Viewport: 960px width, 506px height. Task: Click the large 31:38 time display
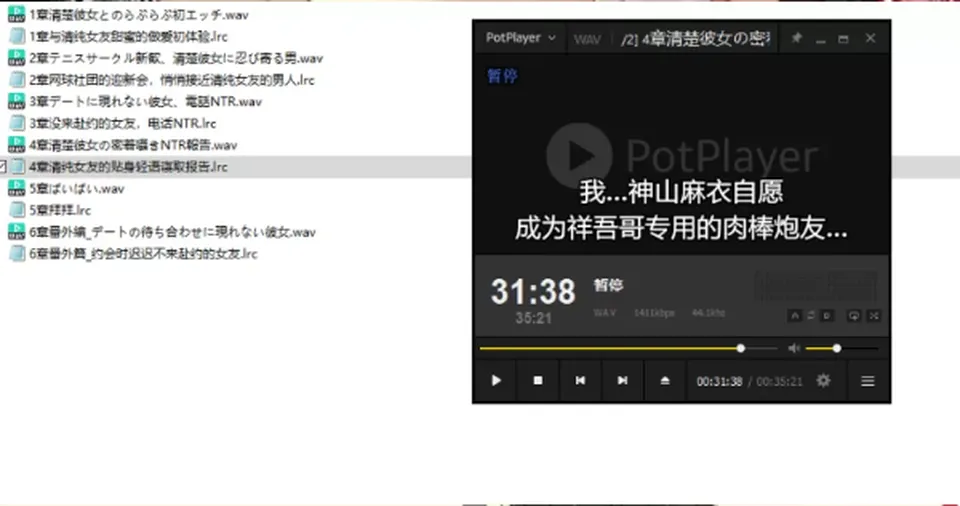coord(533,292)
